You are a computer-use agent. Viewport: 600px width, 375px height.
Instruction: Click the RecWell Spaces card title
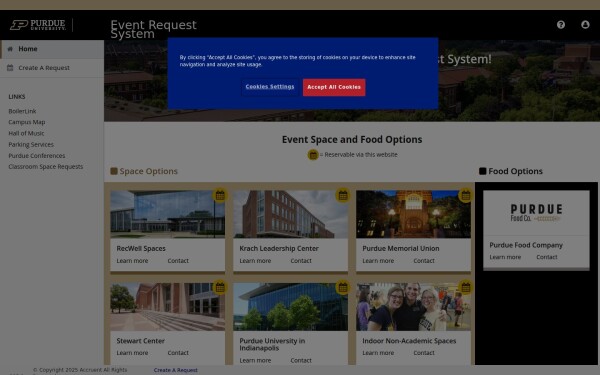[141, 248]
